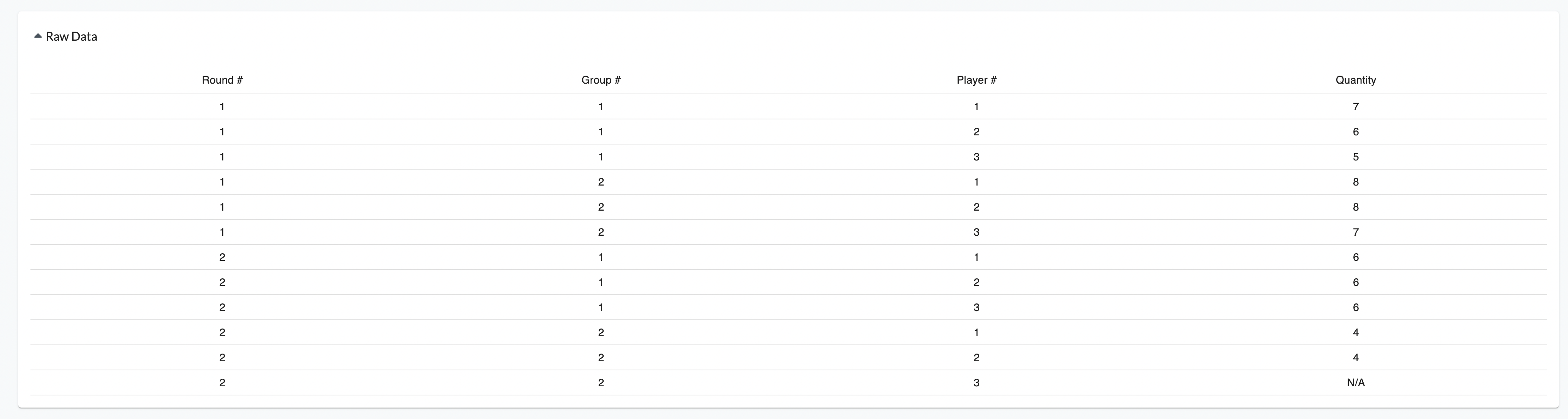Select the Quantity column header

point(1356,80)
